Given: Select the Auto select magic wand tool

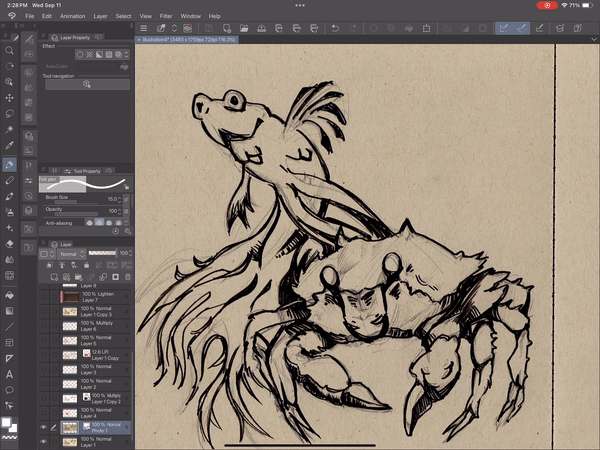Looking at the screenshot, I should 10,130.
